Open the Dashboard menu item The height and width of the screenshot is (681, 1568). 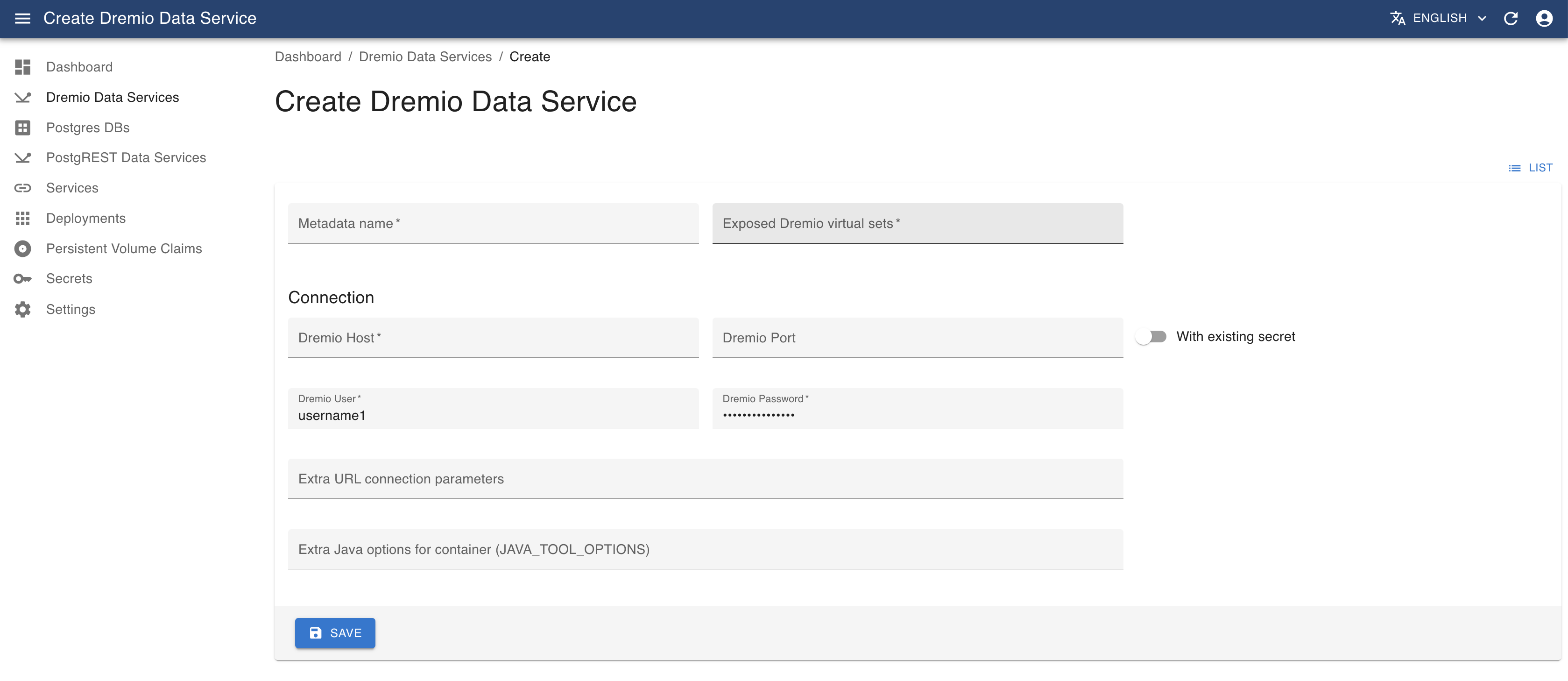click(134, 67)
